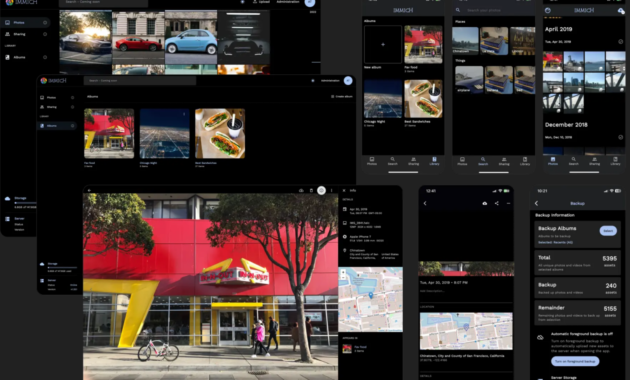Click the Immich logo in albums window

pos(53,81)
